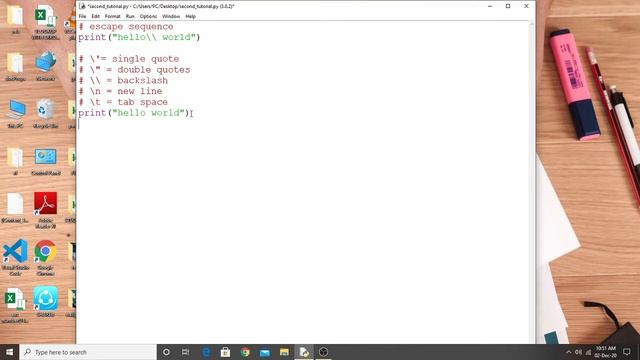Select the folder left of Network icon
Screen dimensions: 640x360
(16, 66)
